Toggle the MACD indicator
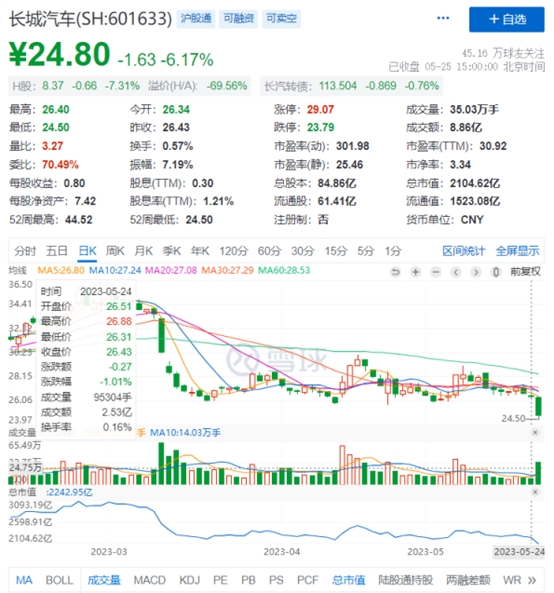Viewport: 554px width, 593px height. pos(150,580)
